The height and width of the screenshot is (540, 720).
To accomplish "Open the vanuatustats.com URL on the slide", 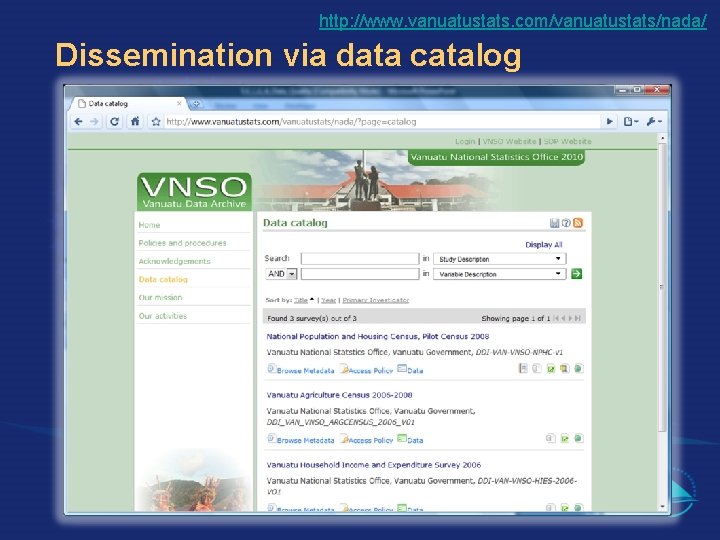I will tap(513, 21).
